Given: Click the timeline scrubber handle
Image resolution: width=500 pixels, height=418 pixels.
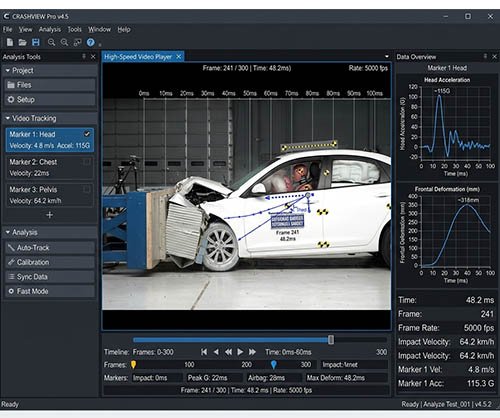Looking at the screenshot, I should [331, 340].
